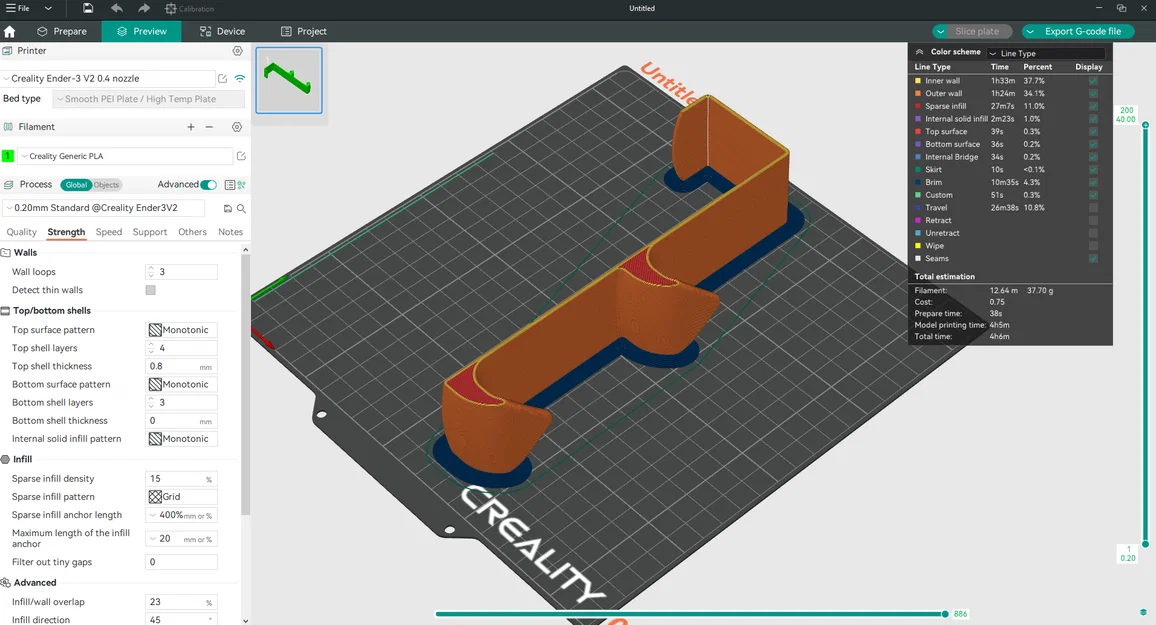Click the settings panel scrollbar

[246, 383]
